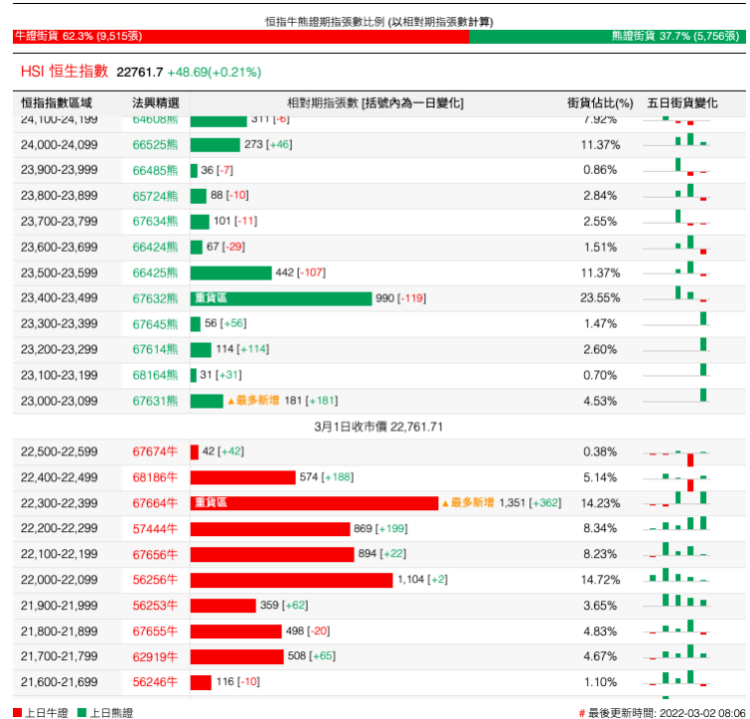Click the 574 [+188] count value
Image resolution: width=750 pixels, height=719 pixels.
tap(327, 477)
